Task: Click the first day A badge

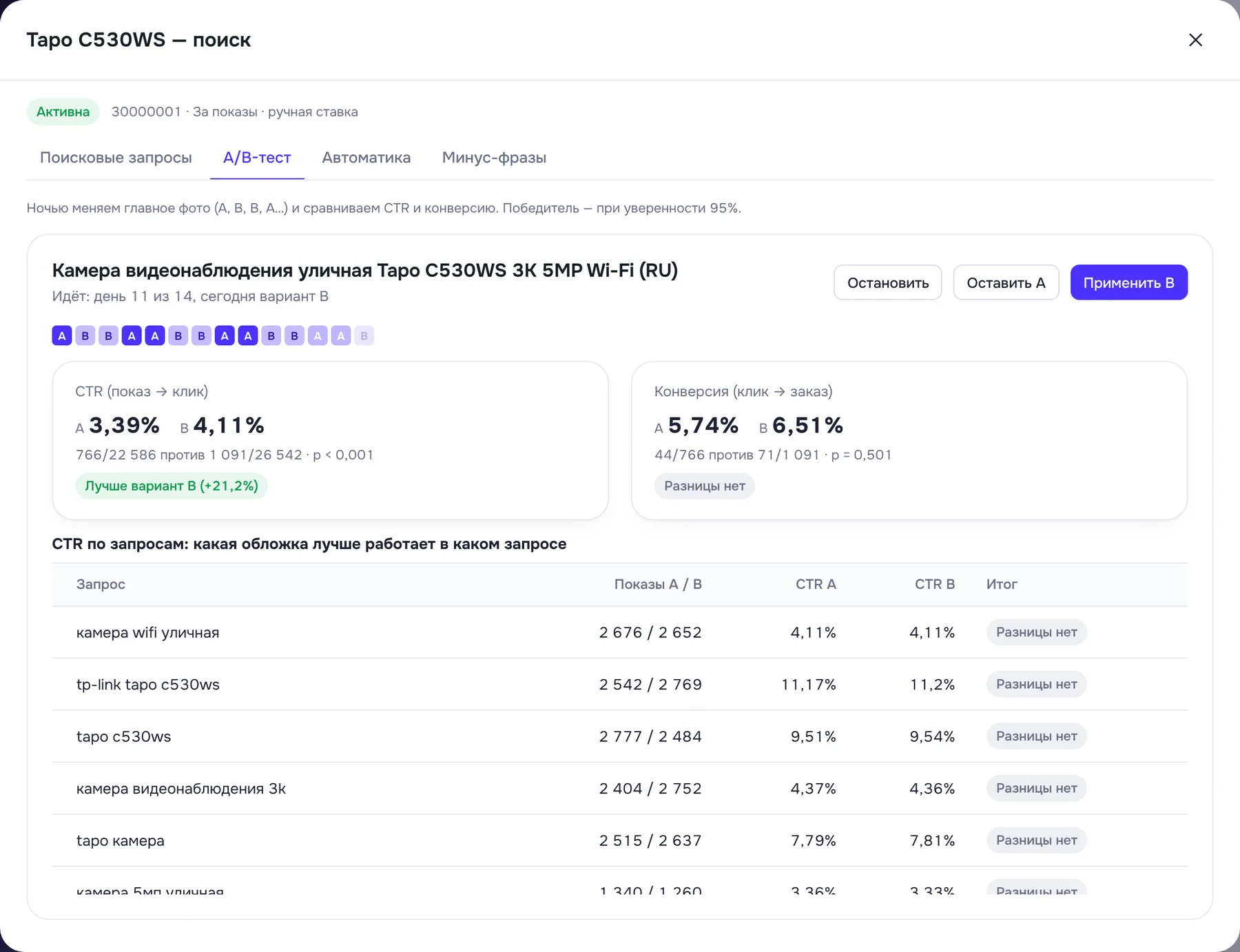Action: (62, 335)
